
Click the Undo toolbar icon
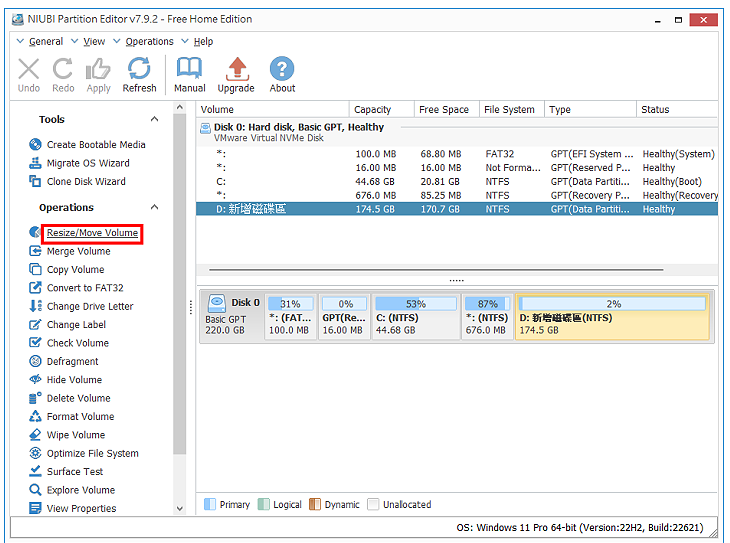[29, 69]
